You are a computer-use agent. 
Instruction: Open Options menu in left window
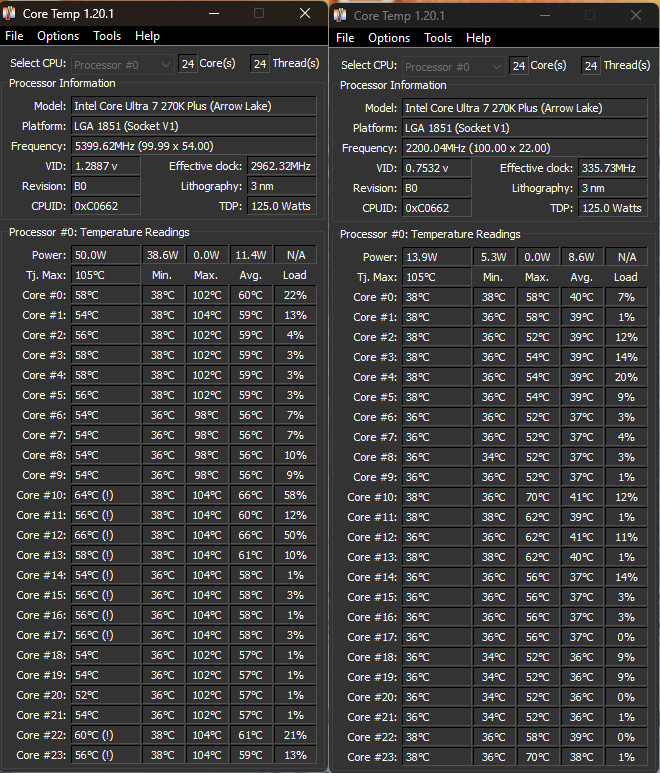click(58, 36)
